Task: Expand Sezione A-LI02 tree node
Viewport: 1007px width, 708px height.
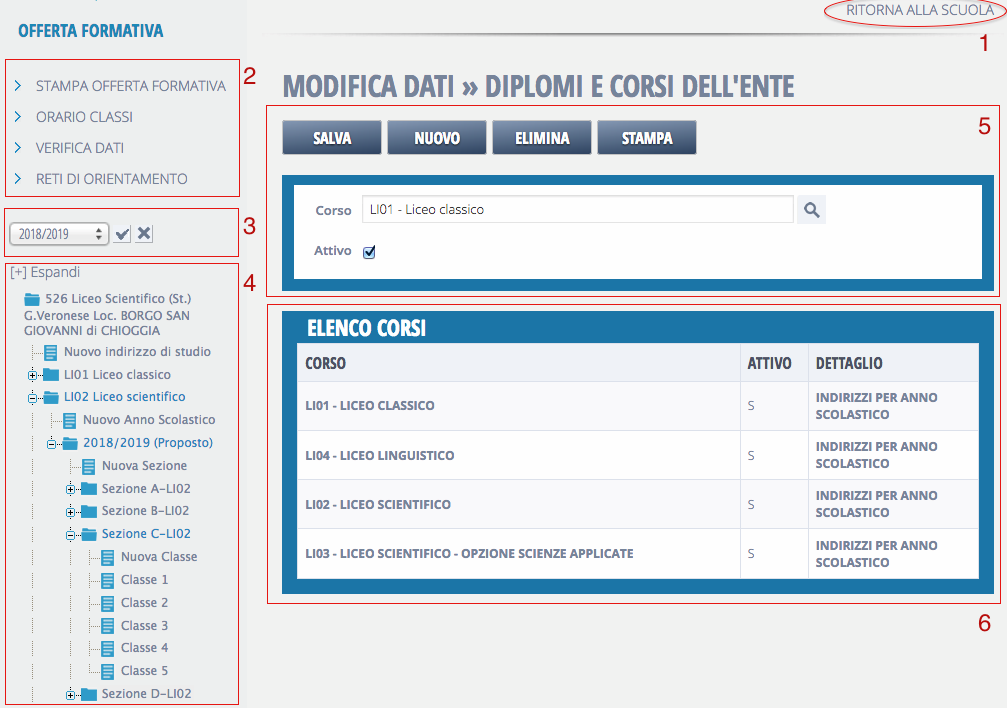Action: (70, 489)
